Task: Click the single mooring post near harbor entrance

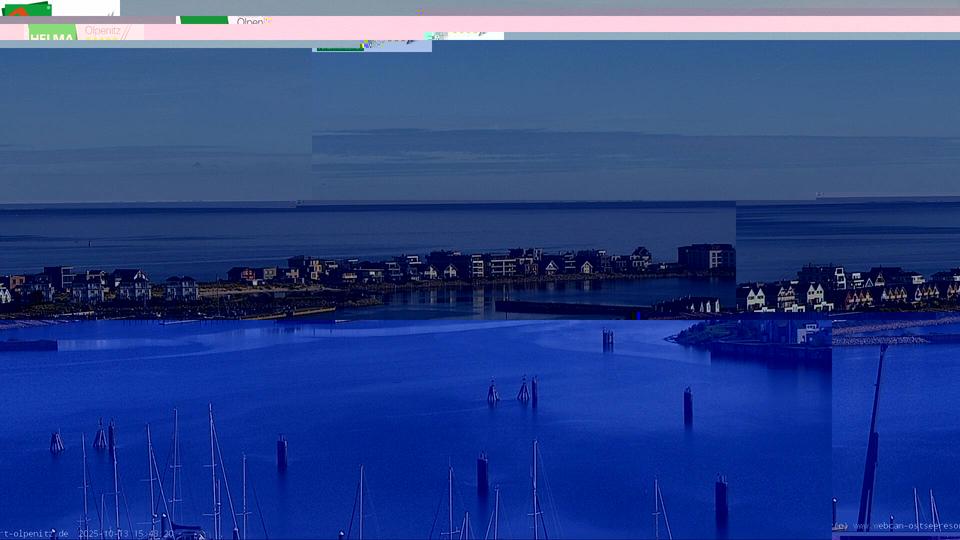Action: point(607,340)
